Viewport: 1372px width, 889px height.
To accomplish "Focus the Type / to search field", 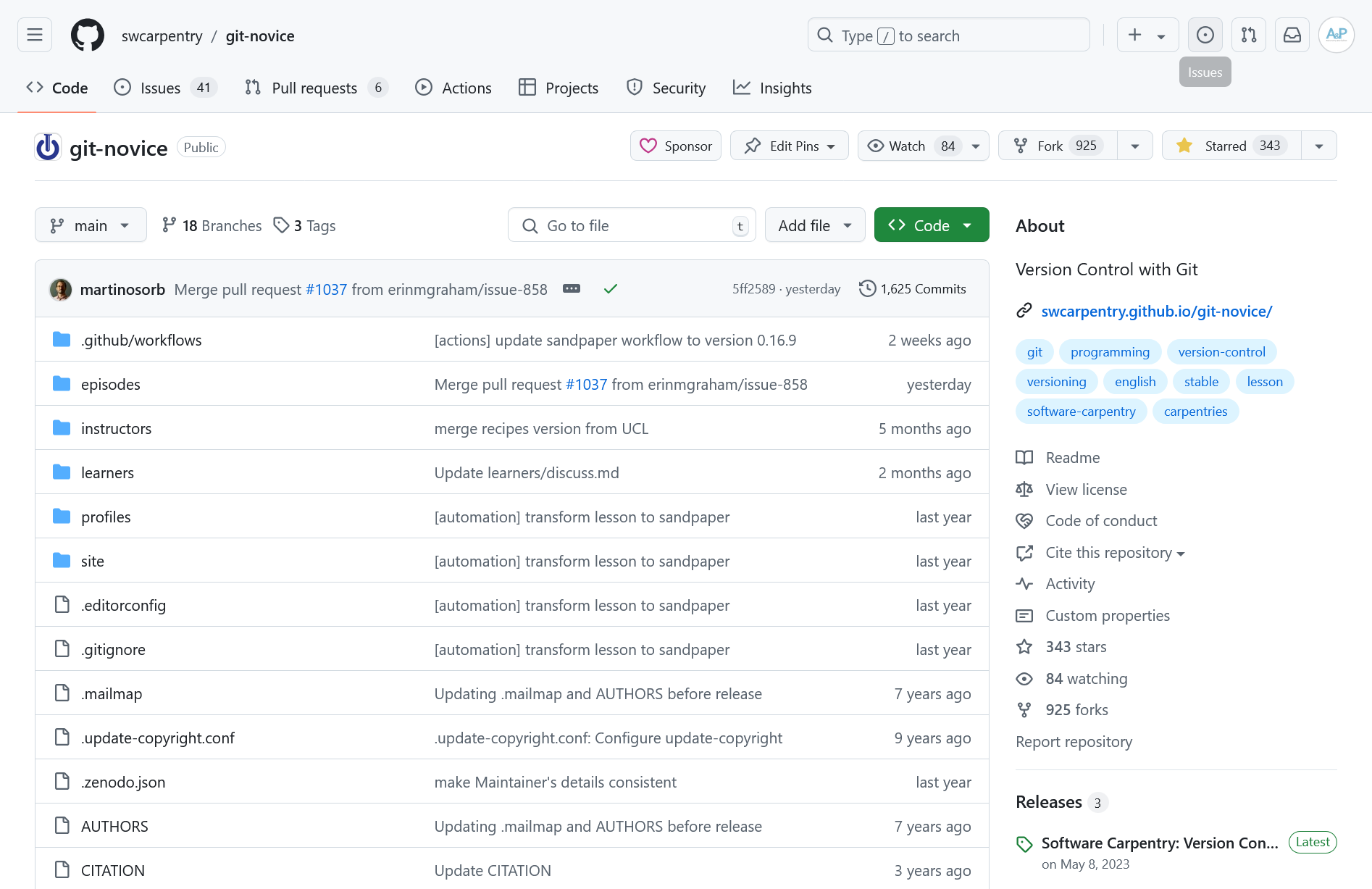I will 949,35.
